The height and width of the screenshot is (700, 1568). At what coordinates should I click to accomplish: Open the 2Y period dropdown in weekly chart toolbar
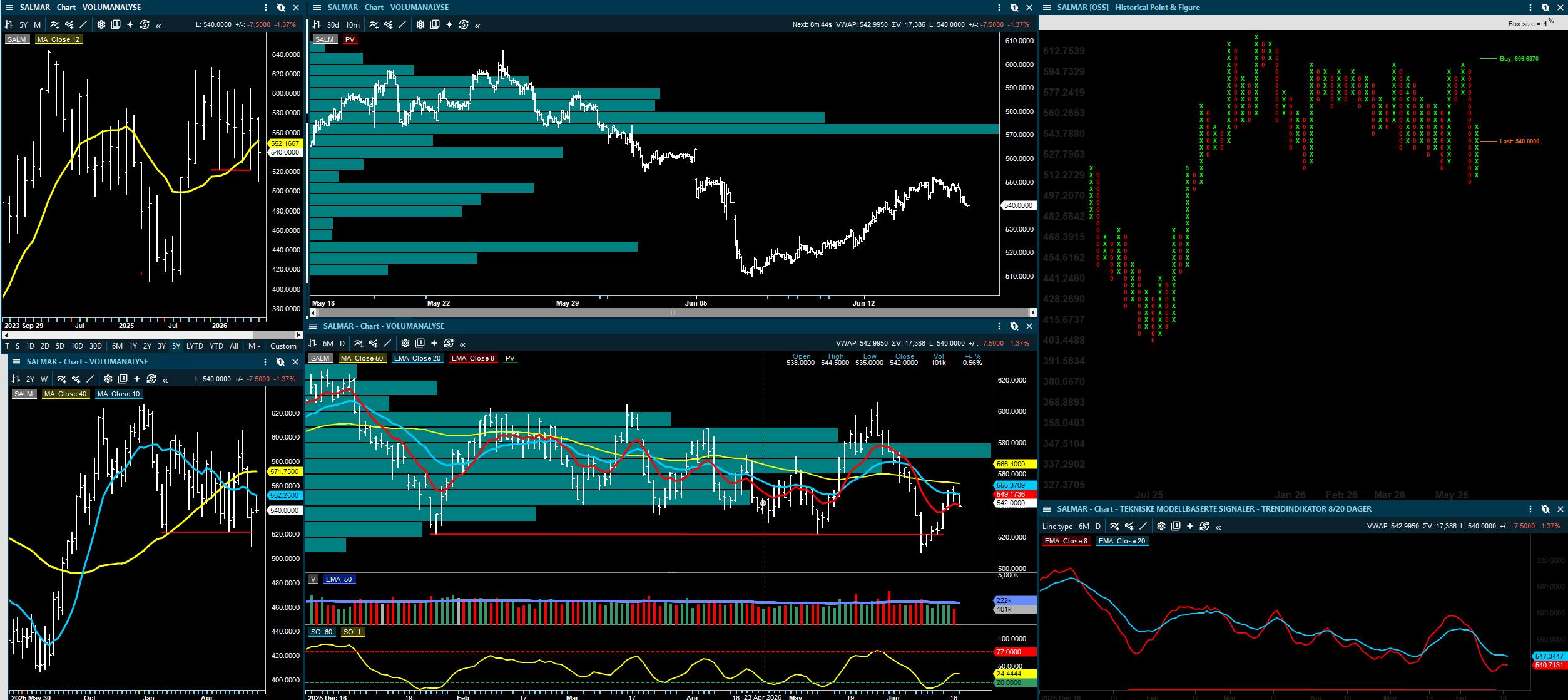coord(30,379)
